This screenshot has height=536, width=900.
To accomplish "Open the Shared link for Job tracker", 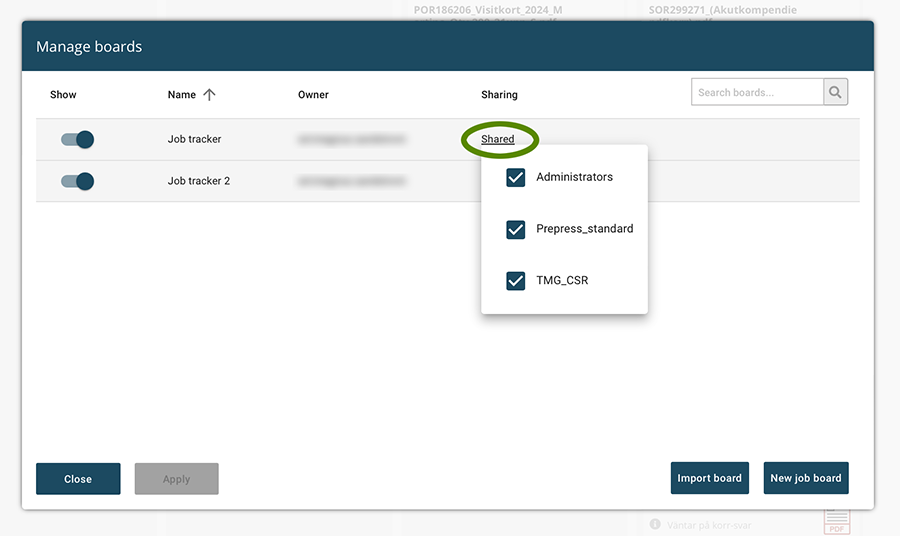I will pos(498,139).
